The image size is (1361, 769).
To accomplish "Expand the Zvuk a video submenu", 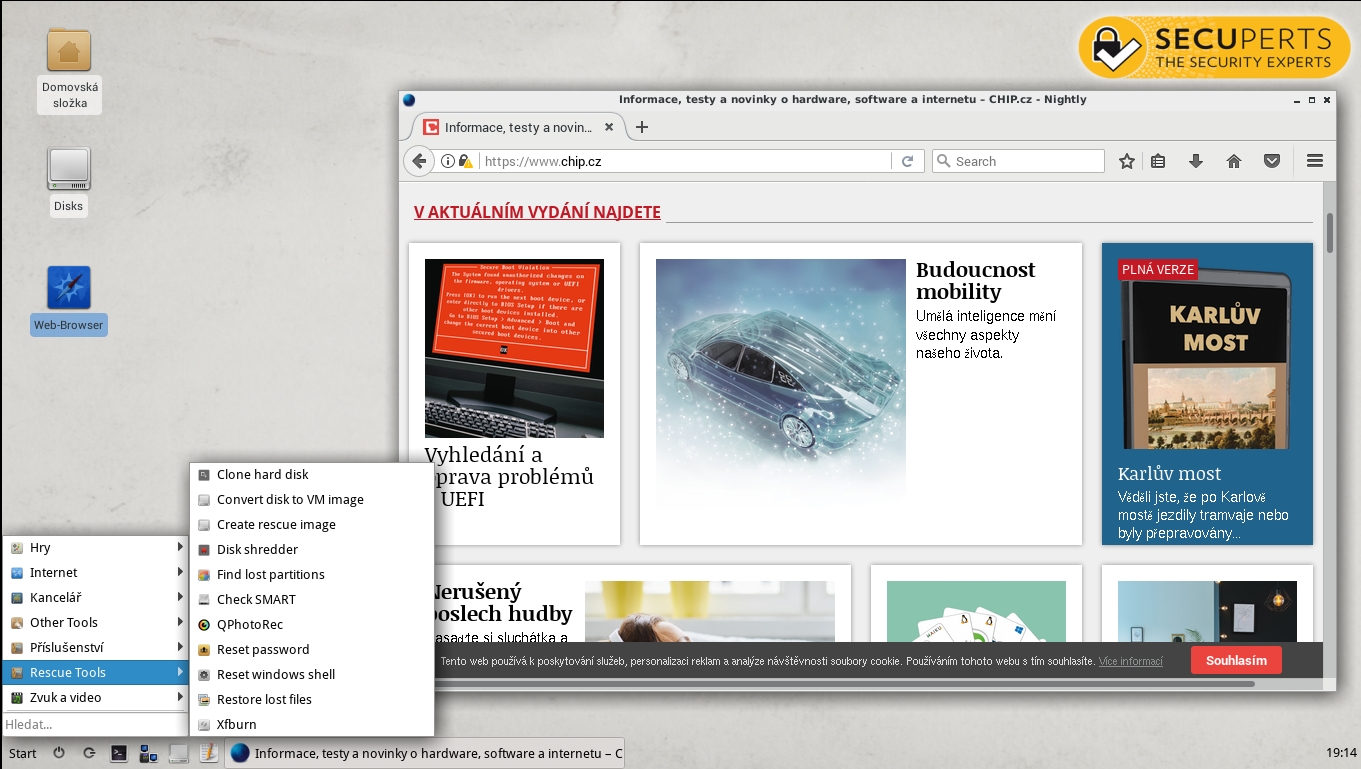I will pyautogui.click(x=96, y=697).
